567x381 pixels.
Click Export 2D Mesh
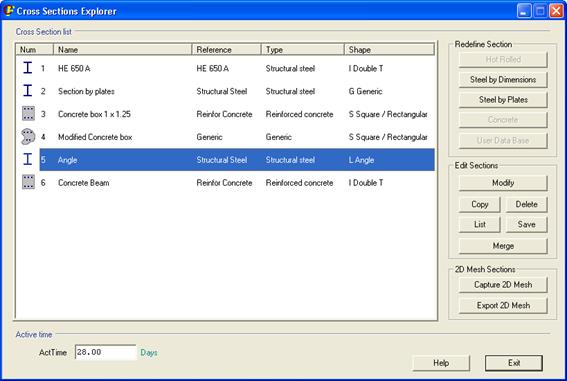(x=503, y=306)
